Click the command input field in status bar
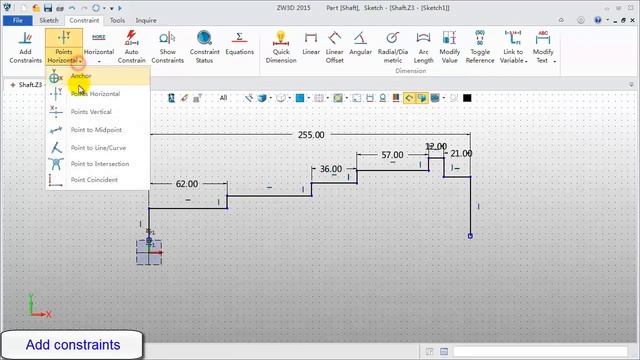The image size is (640, 360). click(540, 351)
